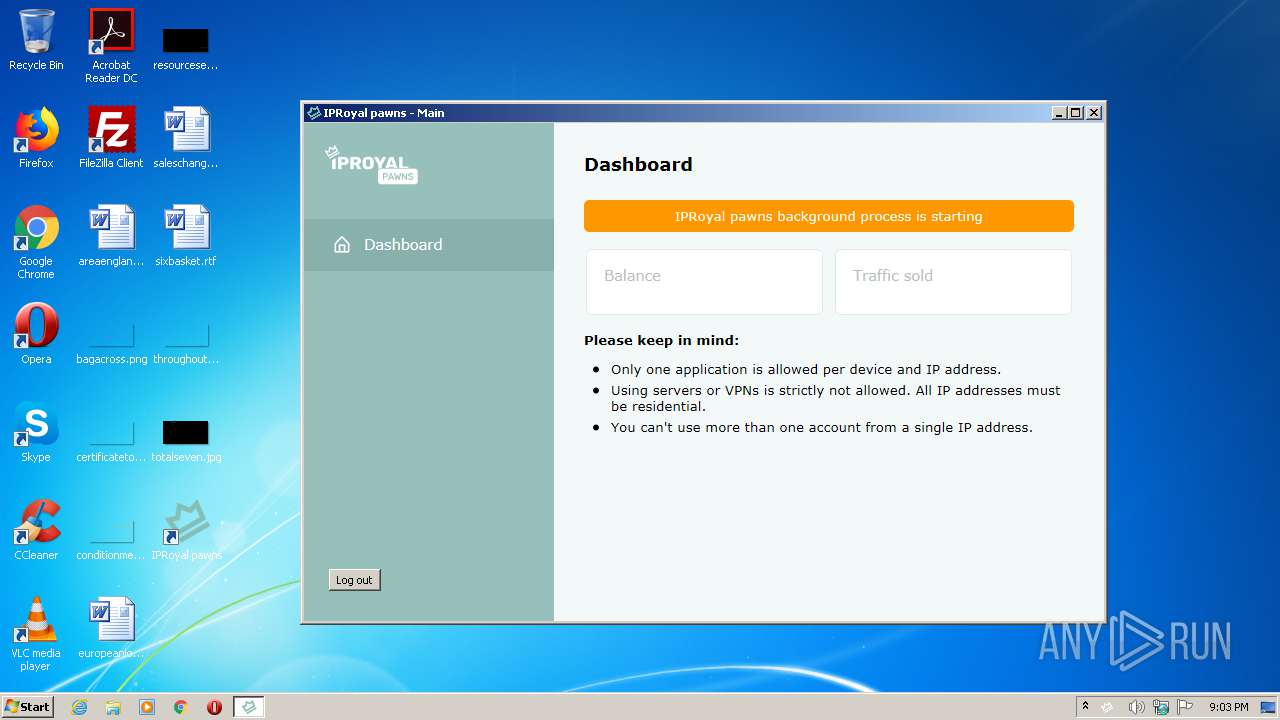Viewport: 1280px width, 720px height.
Task: Select the saleschang... Word document
Action: 186,138
